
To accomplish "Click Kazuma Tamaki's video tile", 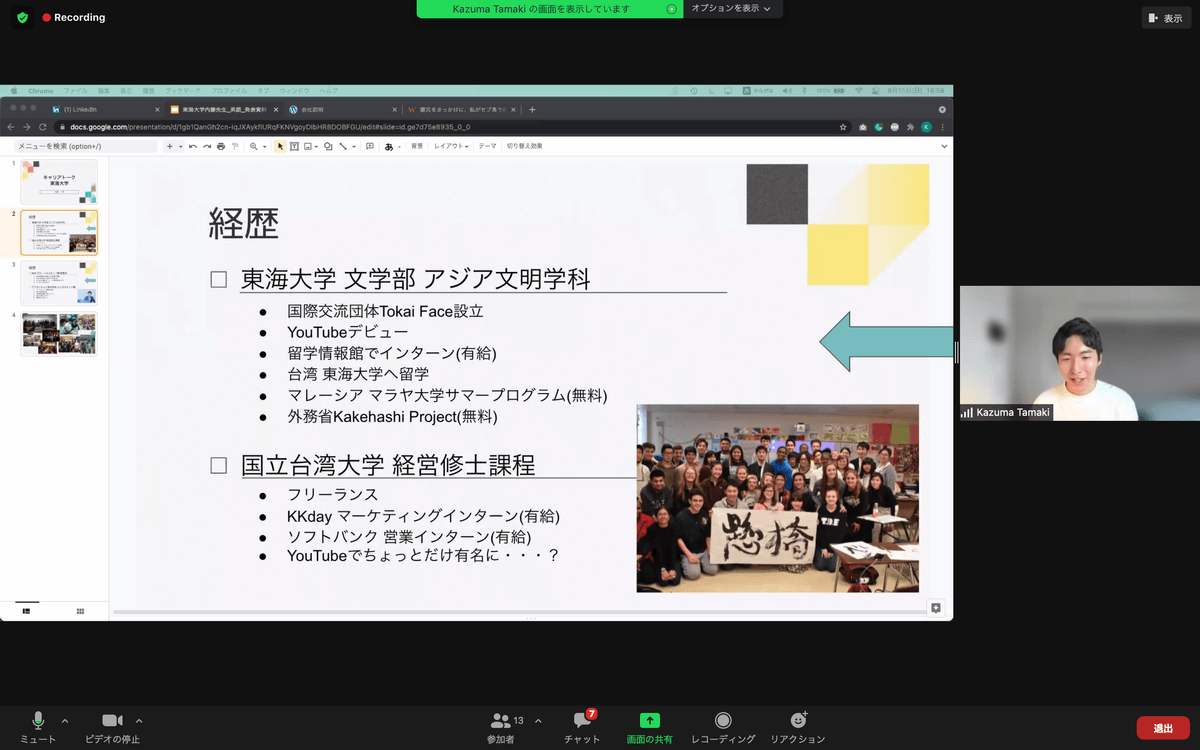I will [x=1049, y=353].
